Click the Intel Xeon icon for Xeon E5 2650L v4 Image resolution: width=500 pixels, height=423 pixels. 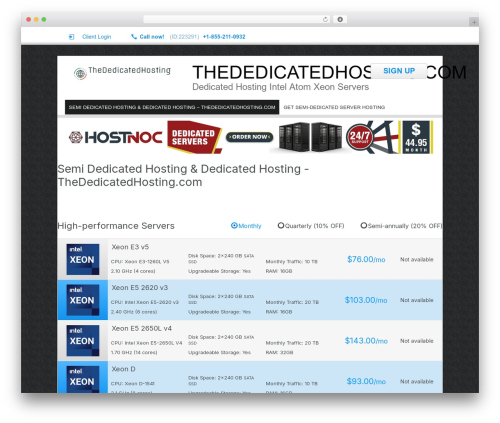pyautogui.click(x=83, y=341)
